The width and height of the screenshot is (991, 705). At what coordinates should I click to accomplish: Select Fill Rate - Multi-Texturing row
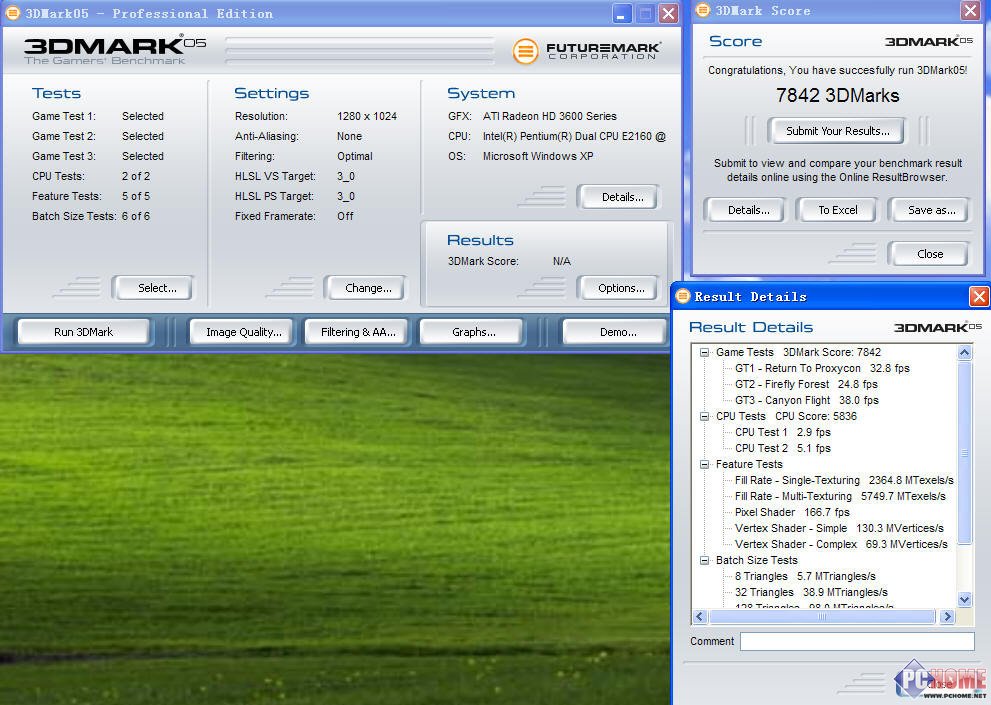click(x=840, y=496)
